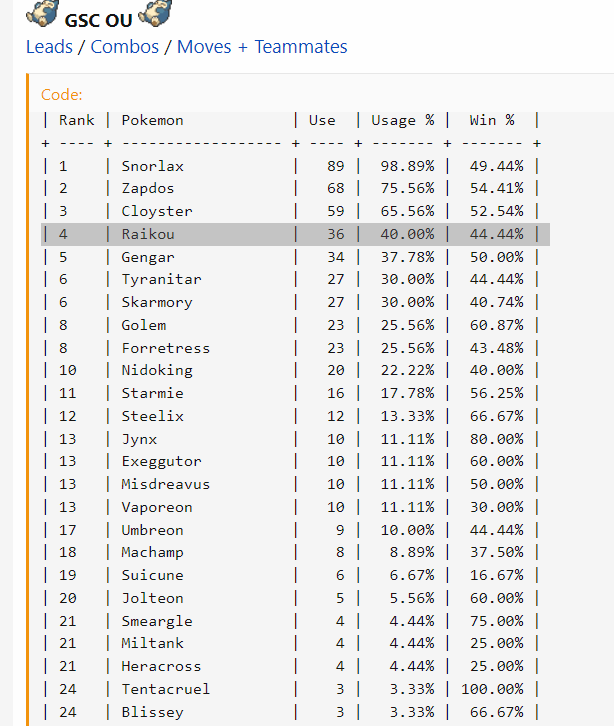Open the Moves + Teammates link
Viewport: 614px width, 726px height.
tap(262, 47)
